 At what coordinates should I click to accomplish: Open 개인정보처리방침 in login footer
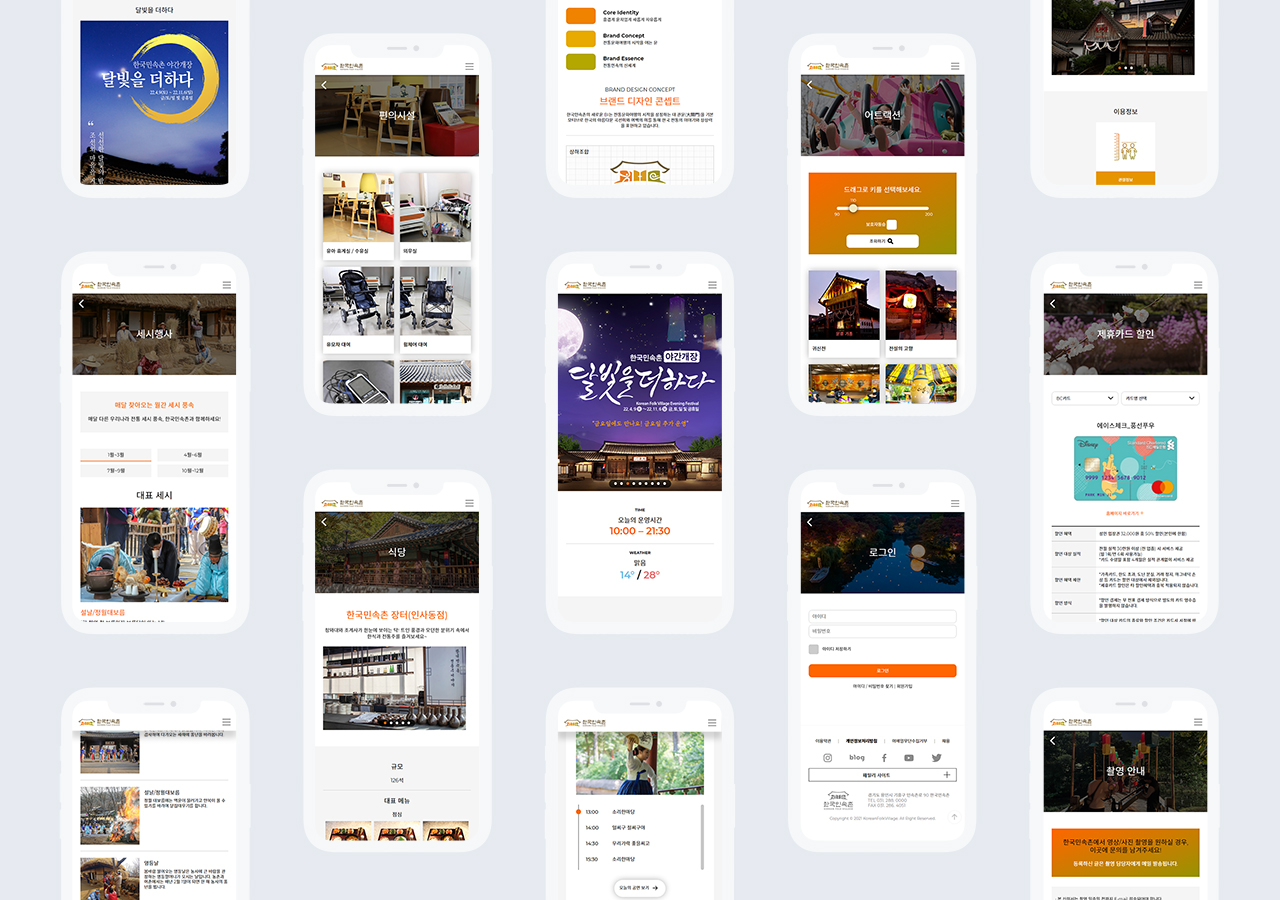pos(861,741)
